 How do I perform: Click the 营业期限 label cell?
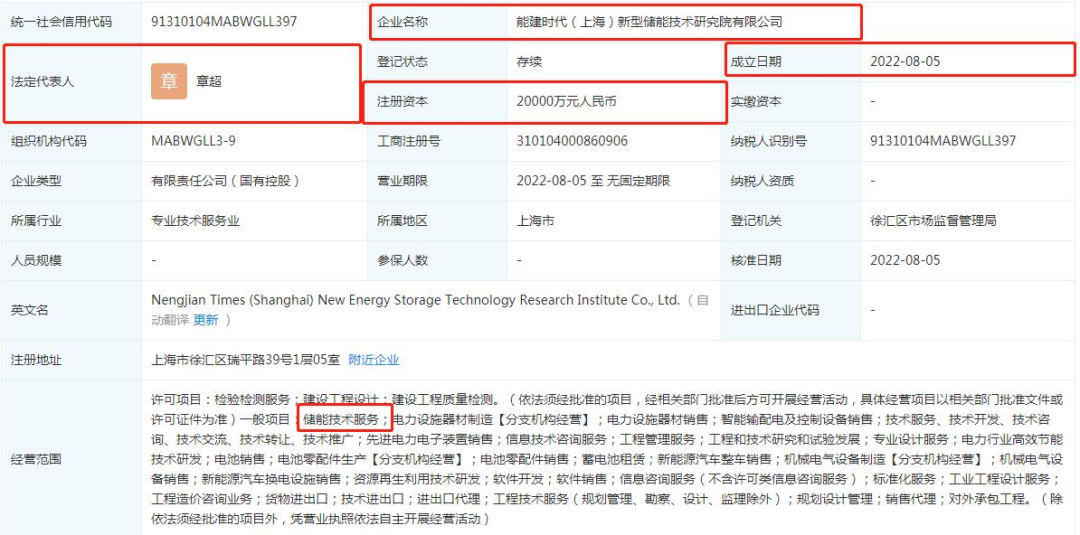(437, 181)
